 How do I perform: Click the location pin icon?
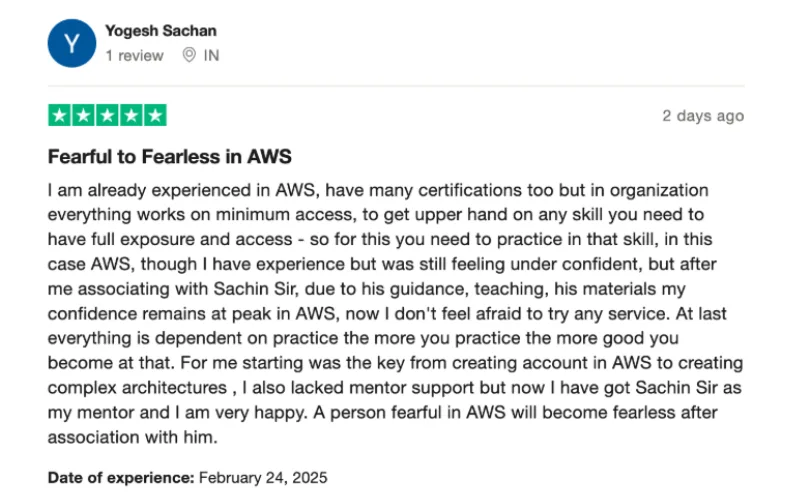click(x=188, y=56)
